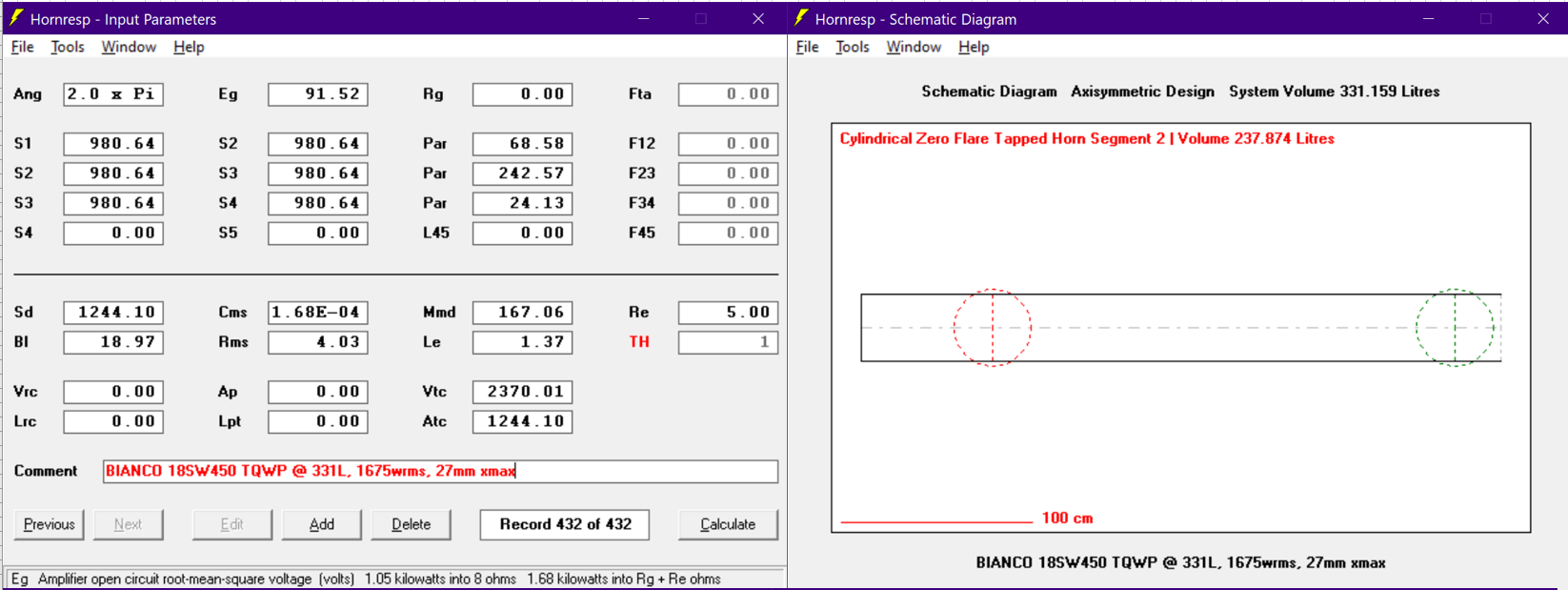Minimize the Input Parameters window
The image size is (1568, 590).
(644, 18)
